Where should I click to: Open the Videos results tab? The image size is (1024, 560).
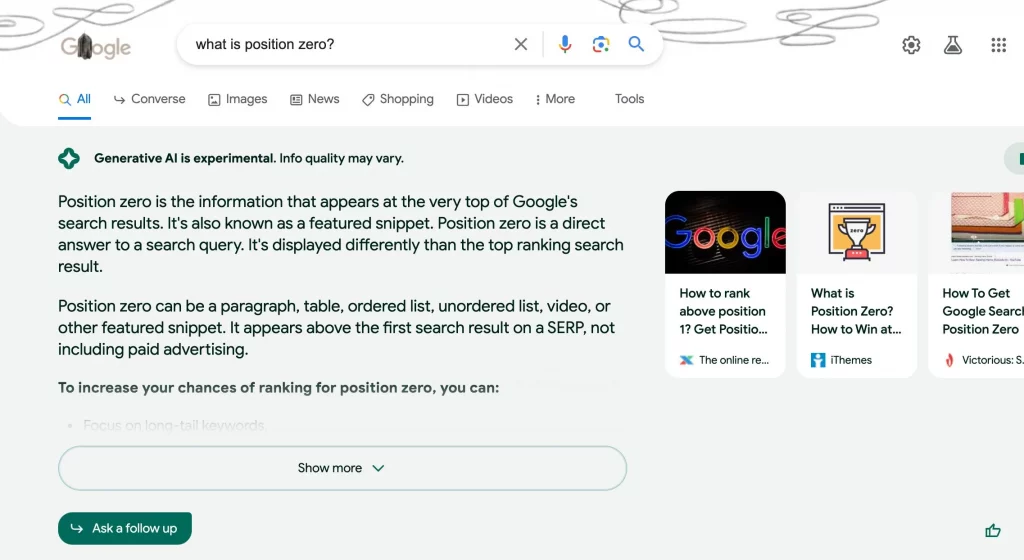point(485,99)
